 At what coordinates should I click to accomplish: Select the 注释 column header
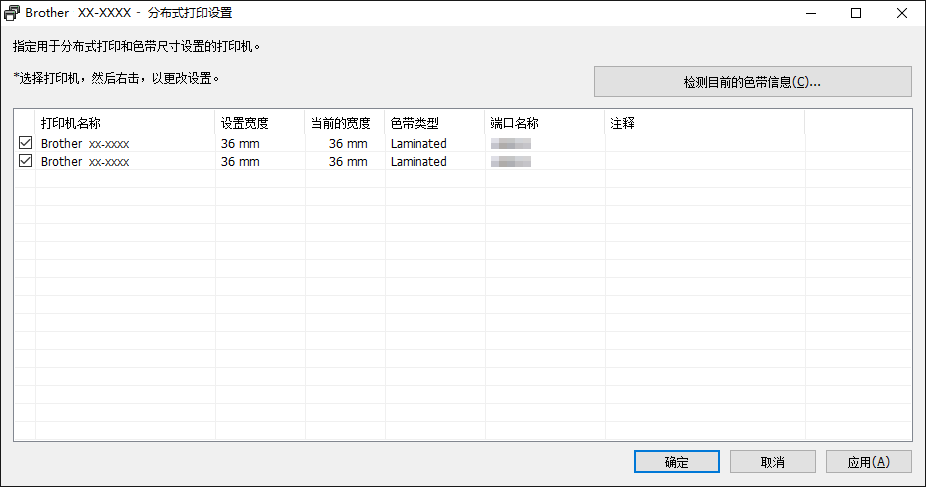(622, 123)
